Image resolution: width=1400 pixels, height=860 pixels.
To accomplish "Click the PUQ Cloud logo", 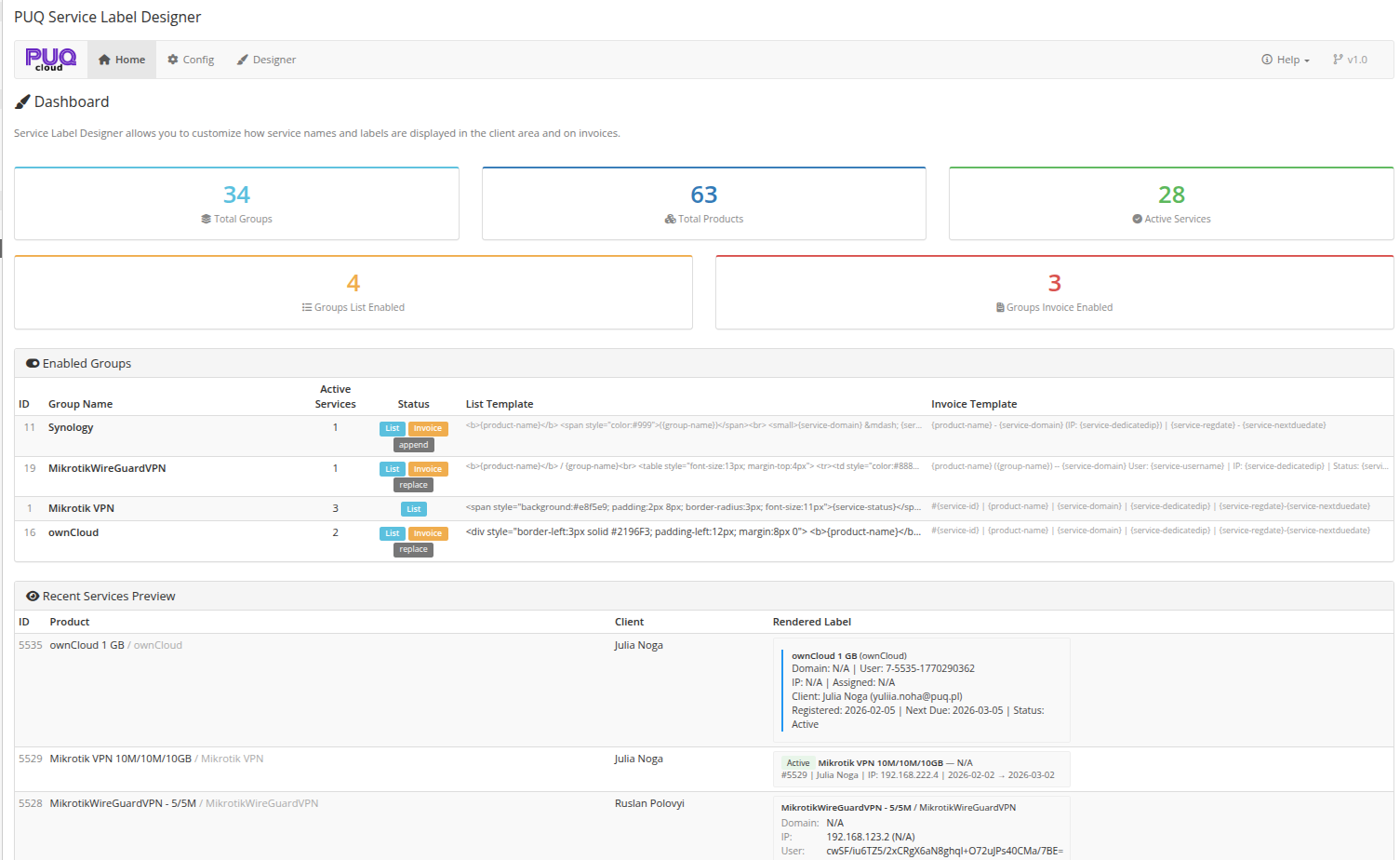I will tap(50, 59).
